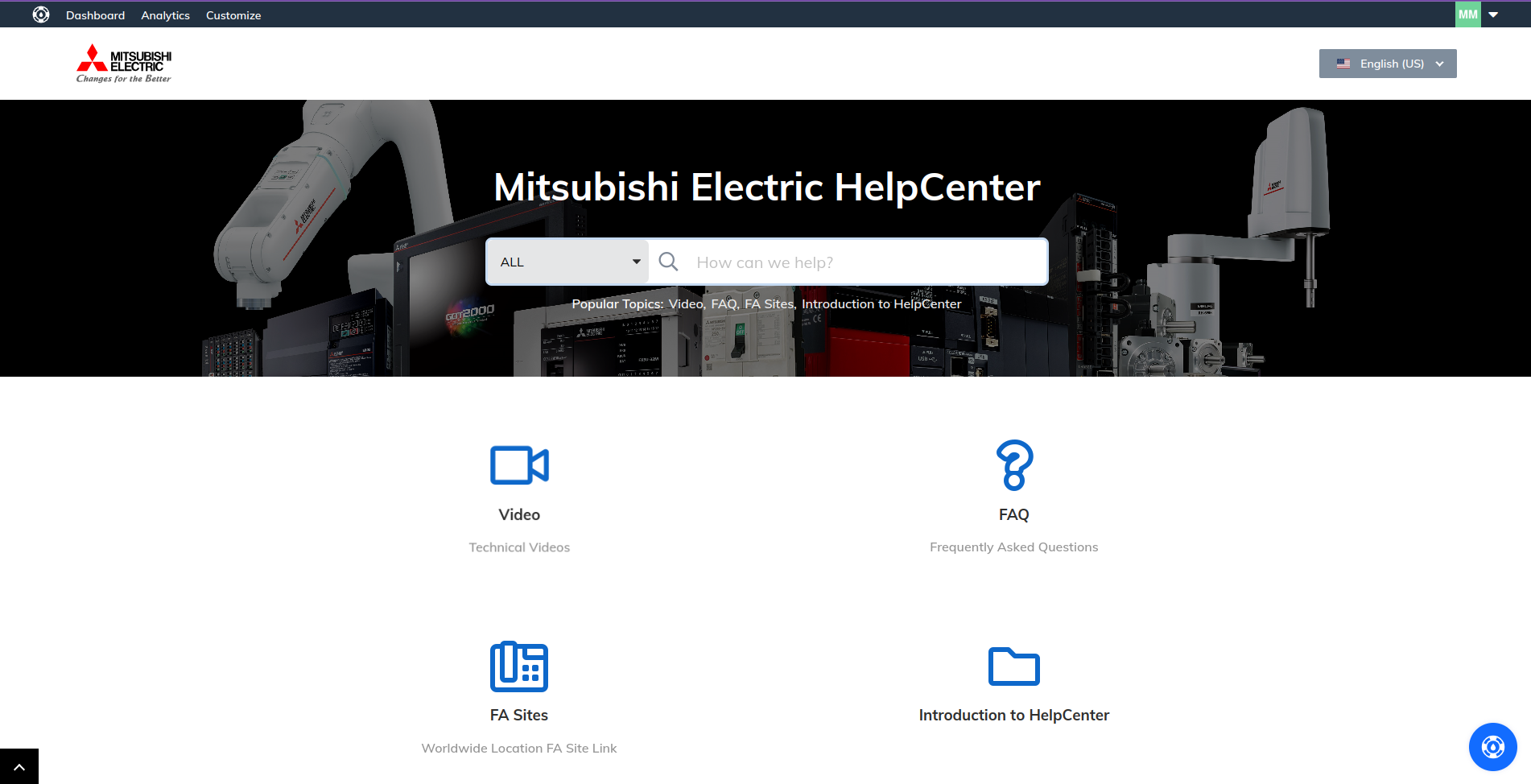Click the US flag icon in language selector
This screenshot has height=784, width=1531.
[1343, 64]
